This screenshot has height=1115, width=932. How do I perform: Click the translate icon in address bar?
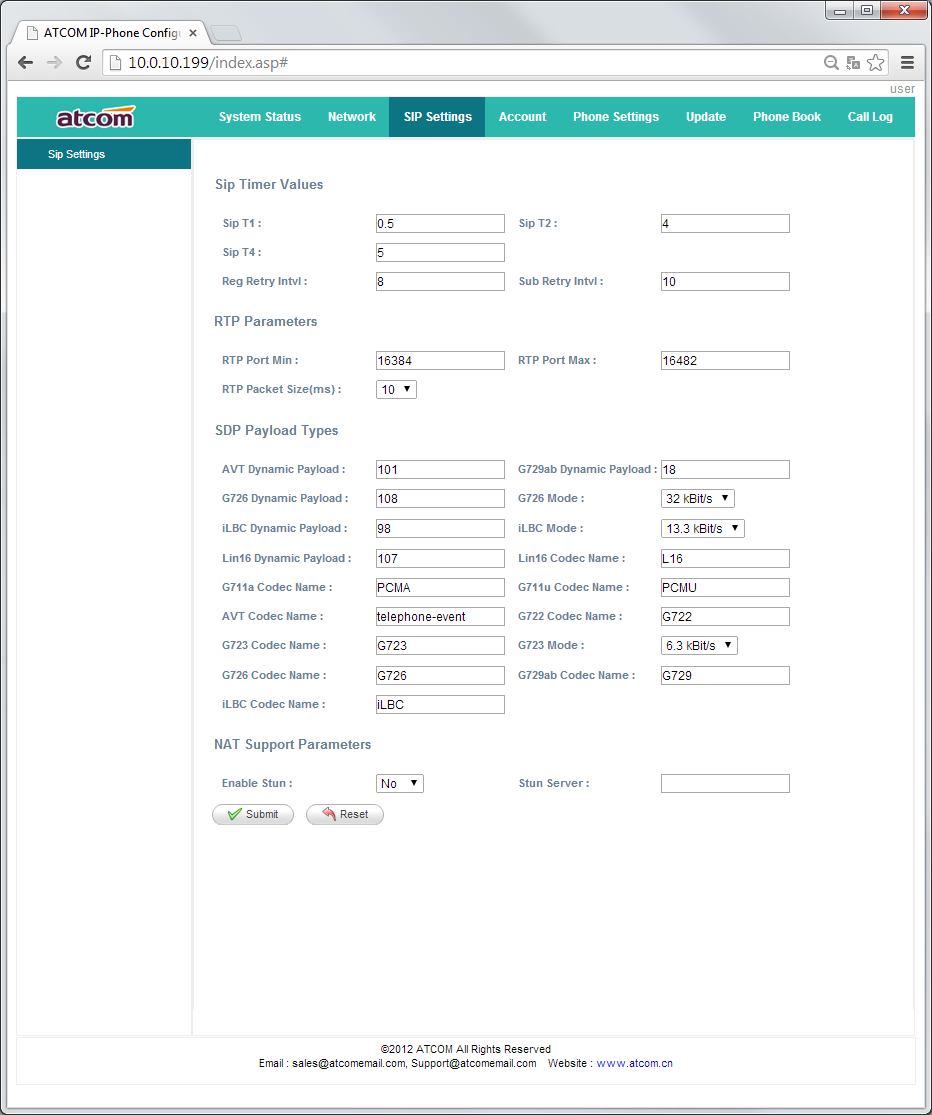pos(853,63)
